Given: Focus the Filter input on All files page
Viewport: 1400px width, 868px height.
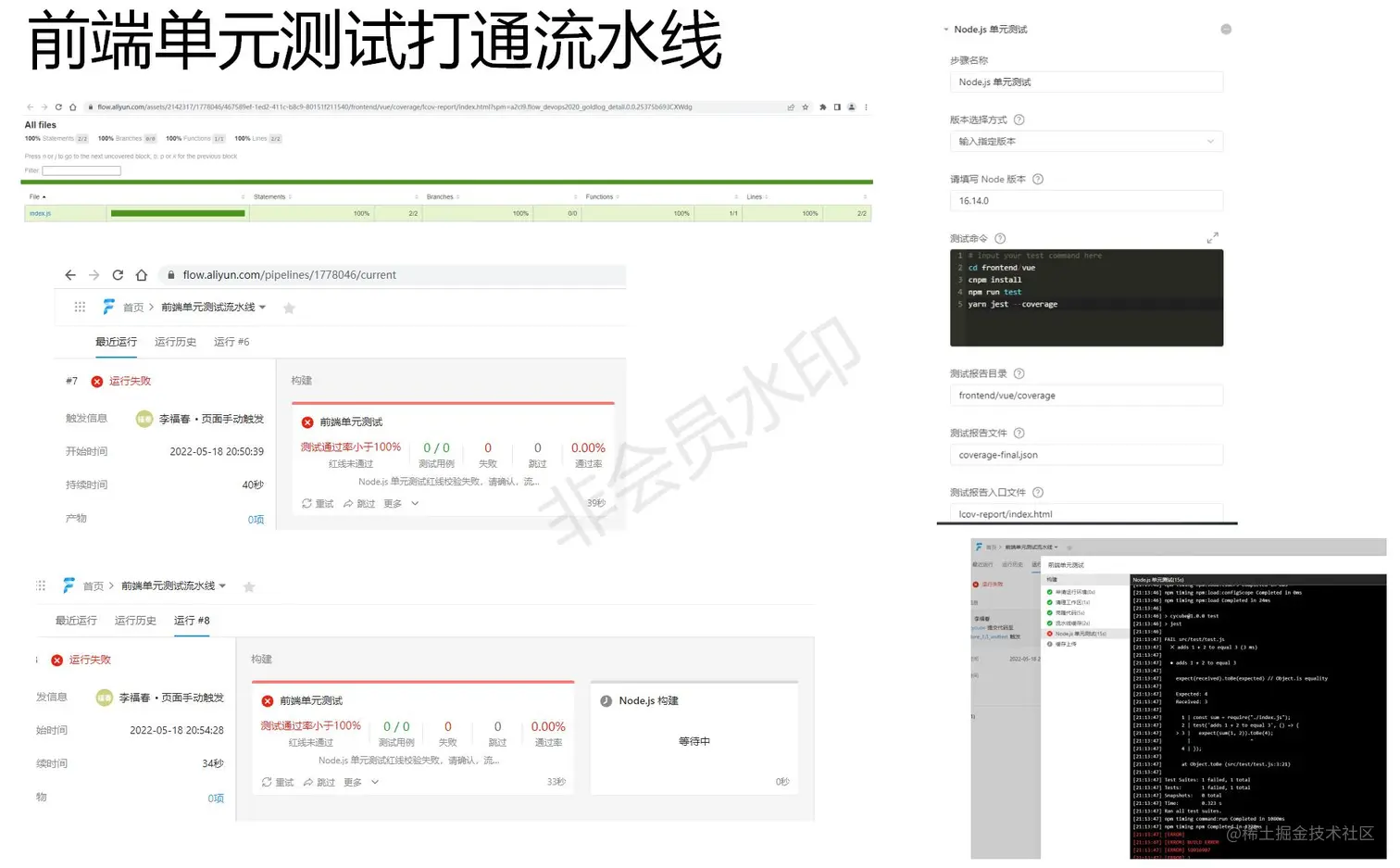Looking at the screenshot, I should 81,170.
